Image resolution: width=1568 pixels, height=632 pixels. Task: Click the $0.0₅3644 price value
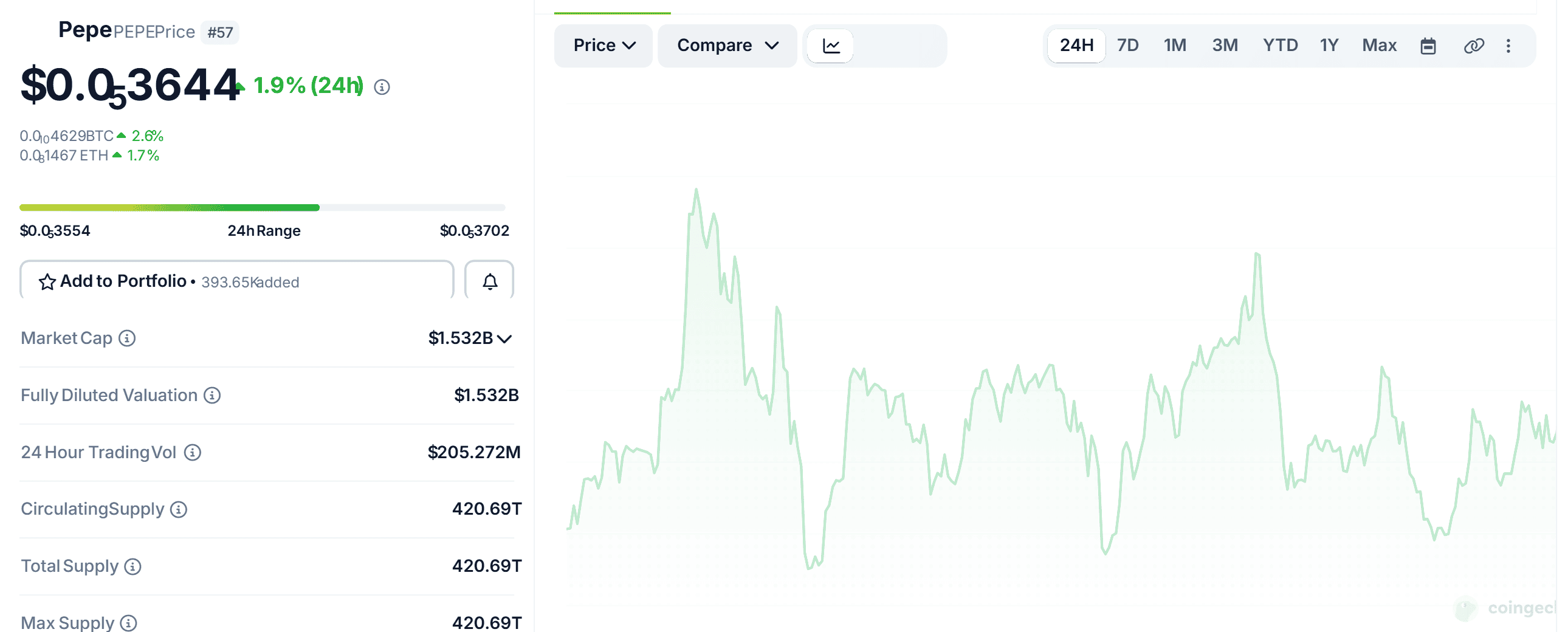(x=130, y=86)
